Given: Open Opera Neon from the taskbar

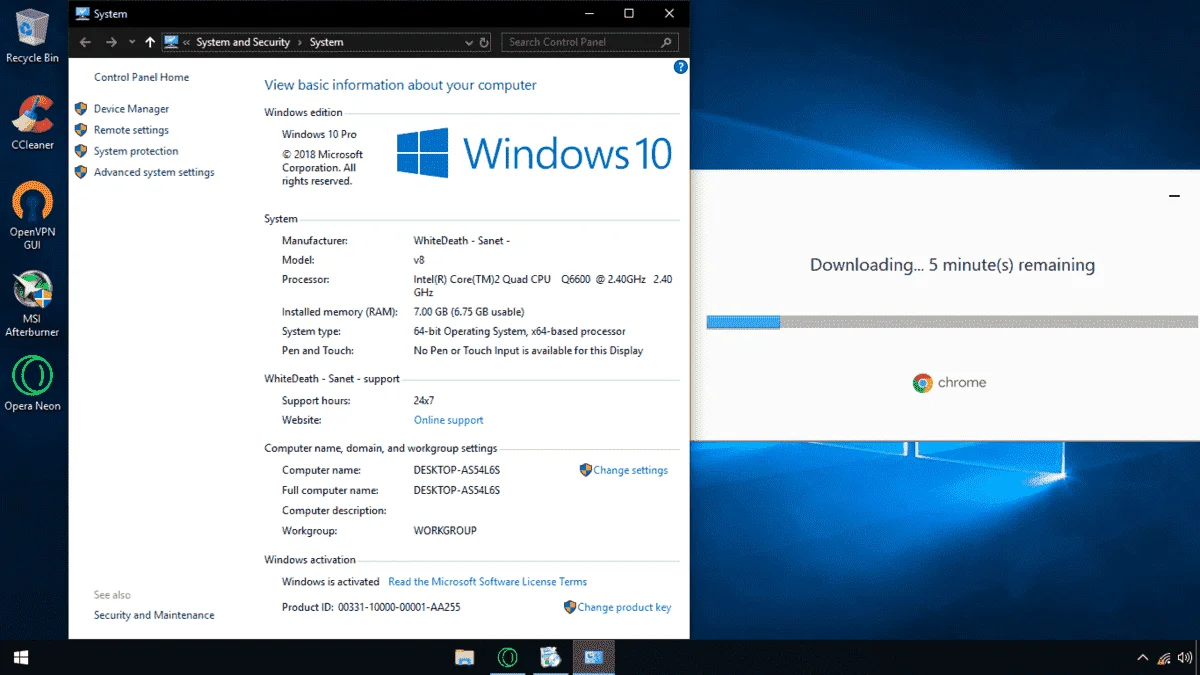Looking at the screenshot, I should 508,657.
